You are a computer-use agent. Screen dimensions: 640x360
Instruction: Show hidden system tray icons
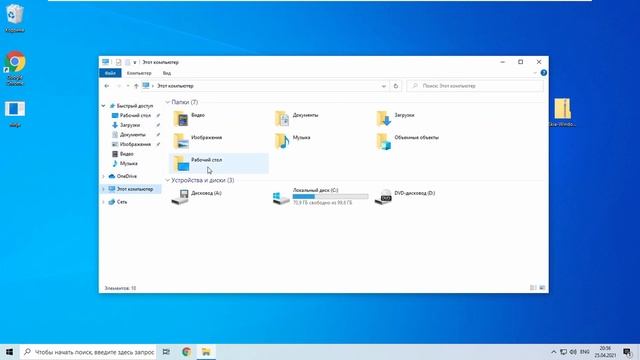coord(553,352)
